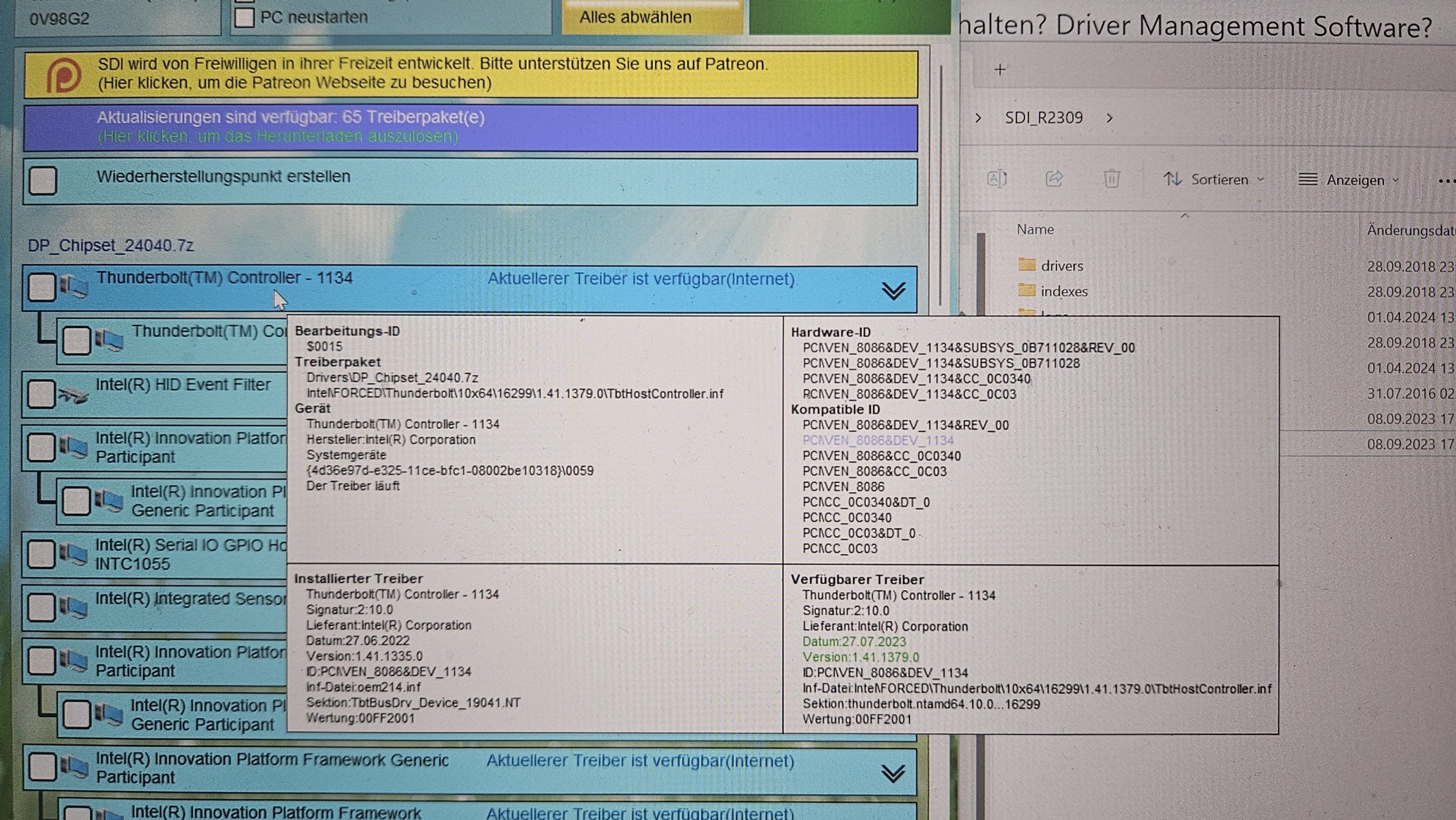The width and height of the screenshot is (1456, 820).
Task: Check Wiederherstellungspunkt erstellen checkbox
Action: [43, 181]
